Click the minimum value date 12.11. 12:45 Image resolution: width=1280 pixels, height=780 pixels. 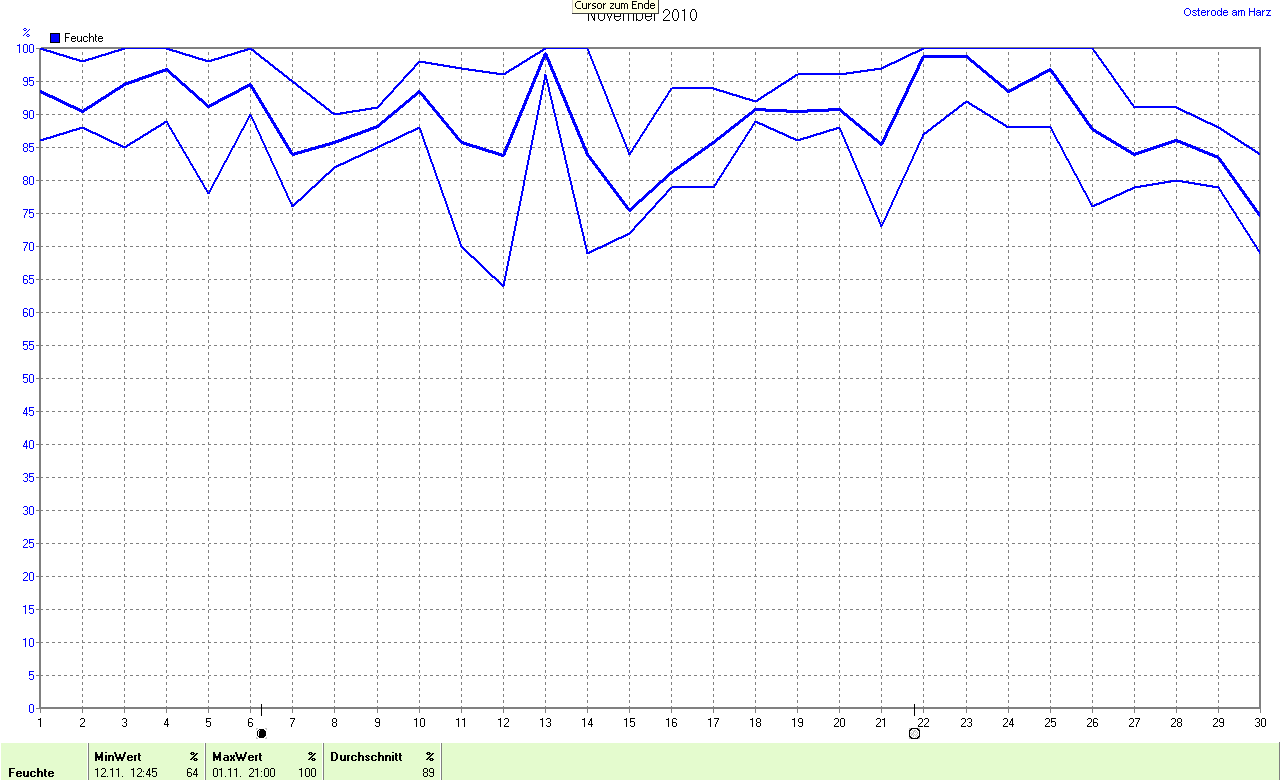point(126,773)
